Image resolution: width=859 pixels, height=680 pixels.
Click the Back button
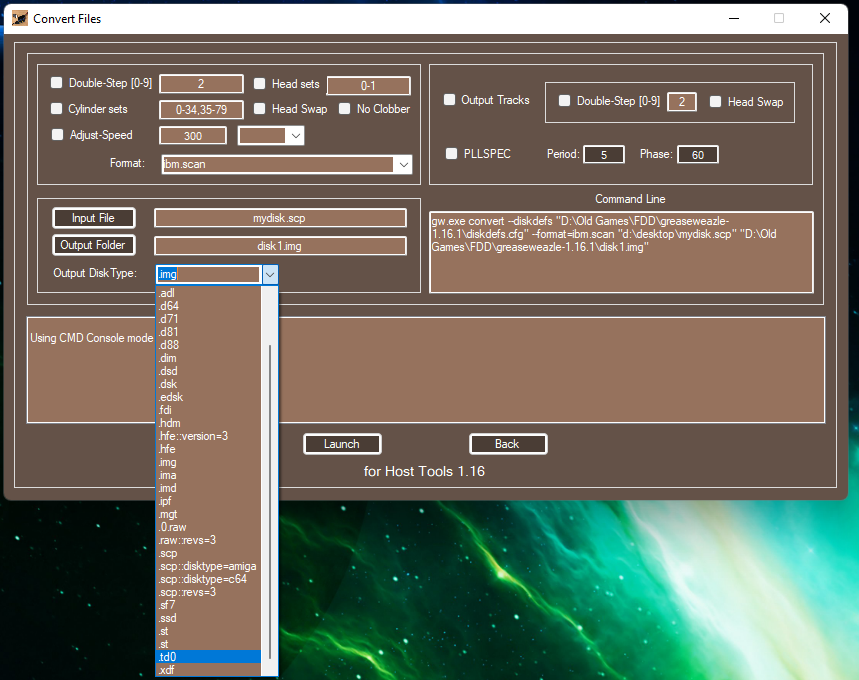pyautogui.click(x=508, y=444)
